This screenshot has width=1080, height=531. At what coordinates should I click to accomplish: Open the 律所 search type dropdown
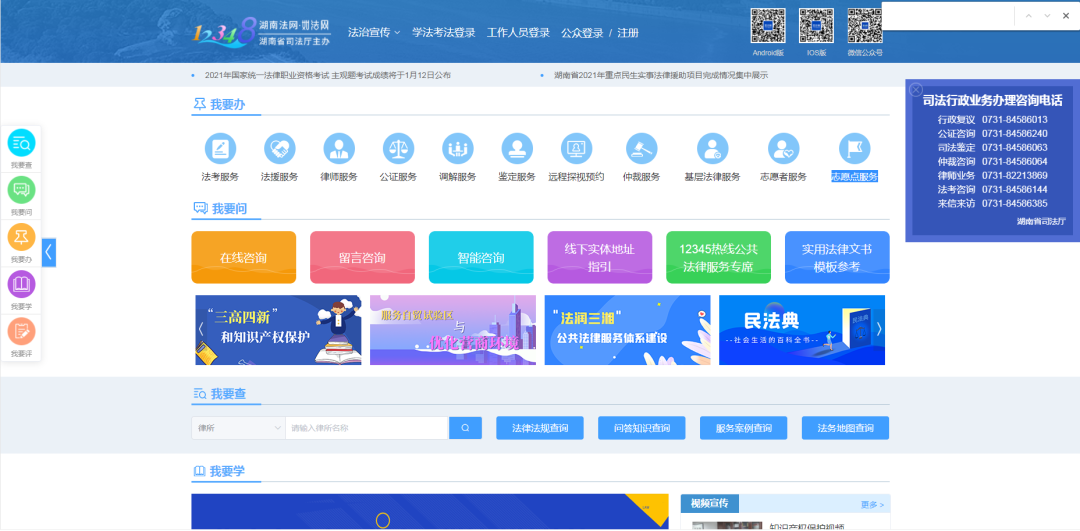coord(238,428)
